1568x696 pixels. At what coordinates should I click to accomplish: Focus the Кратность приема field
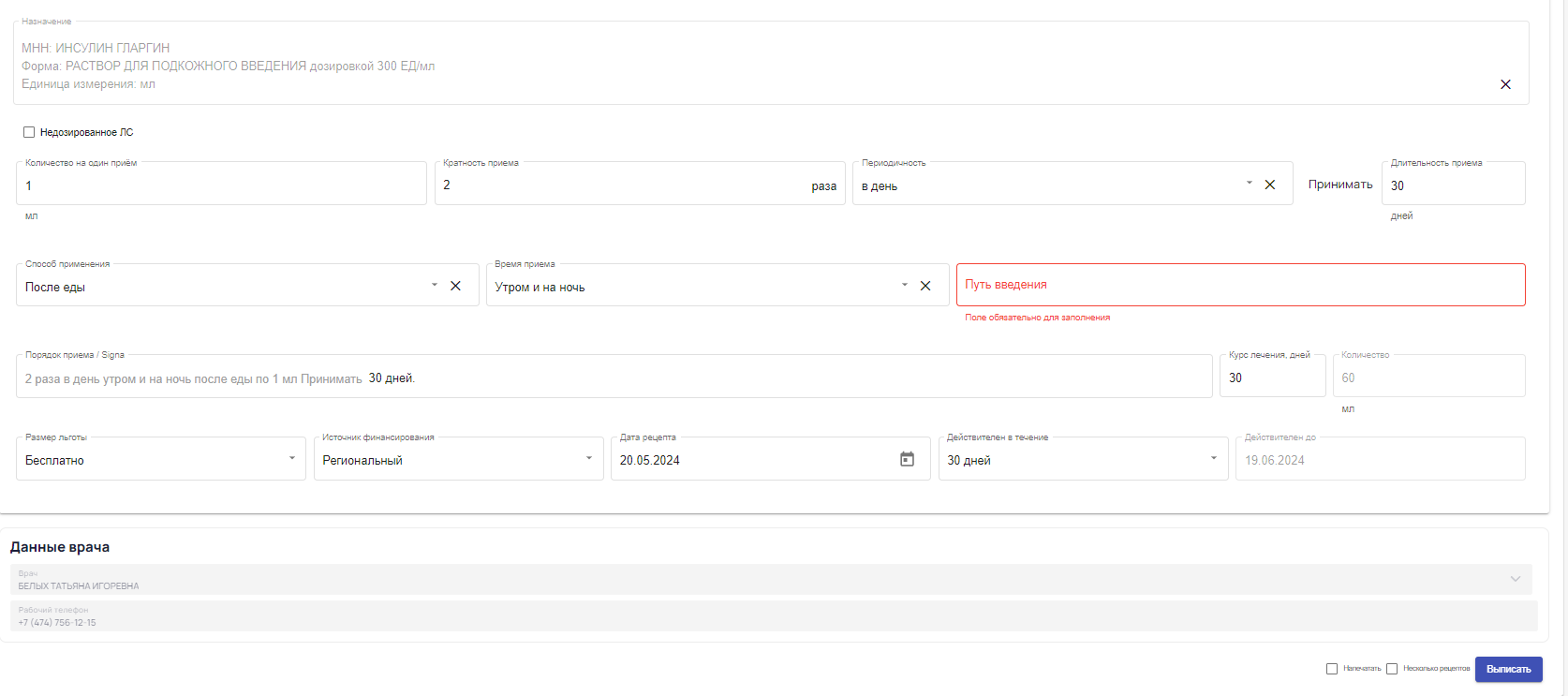point(640,184)
